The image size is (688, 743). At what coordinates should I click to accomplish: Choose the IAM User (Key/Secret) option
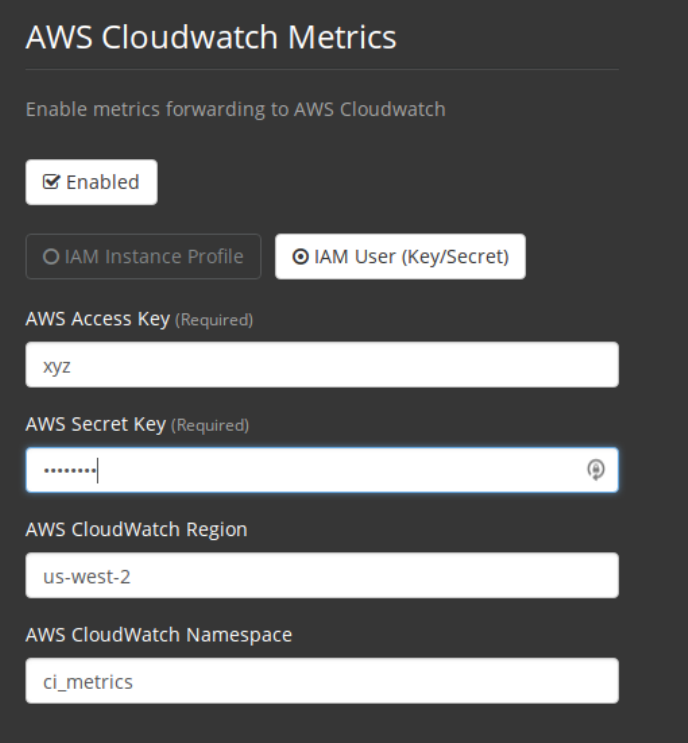[400, 257]
